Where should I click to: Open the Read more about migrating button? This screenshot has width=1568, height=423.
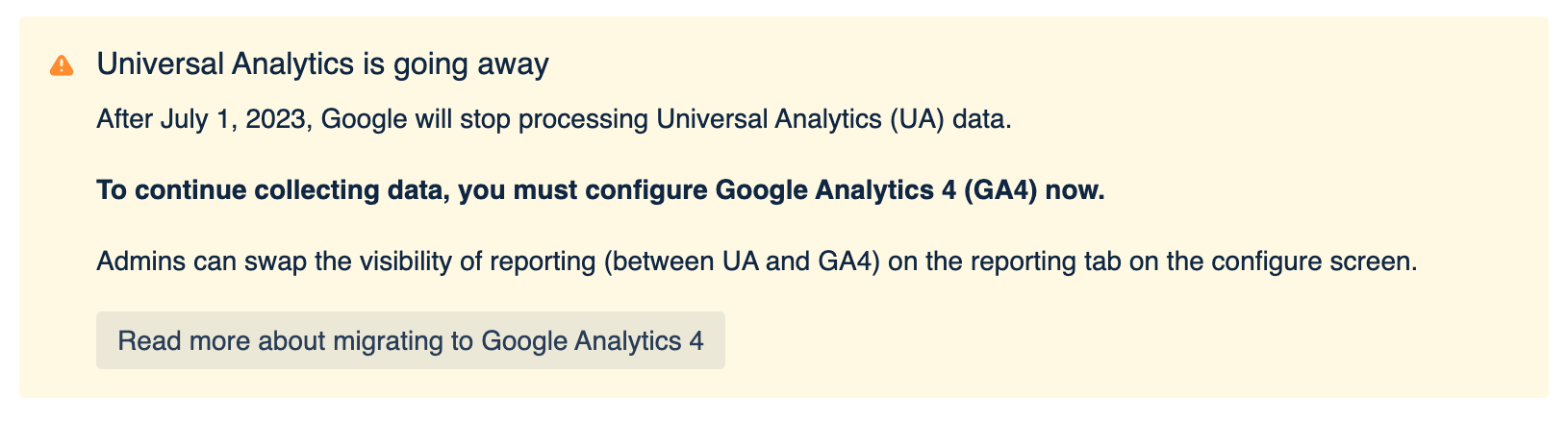[x=410, y=340]
